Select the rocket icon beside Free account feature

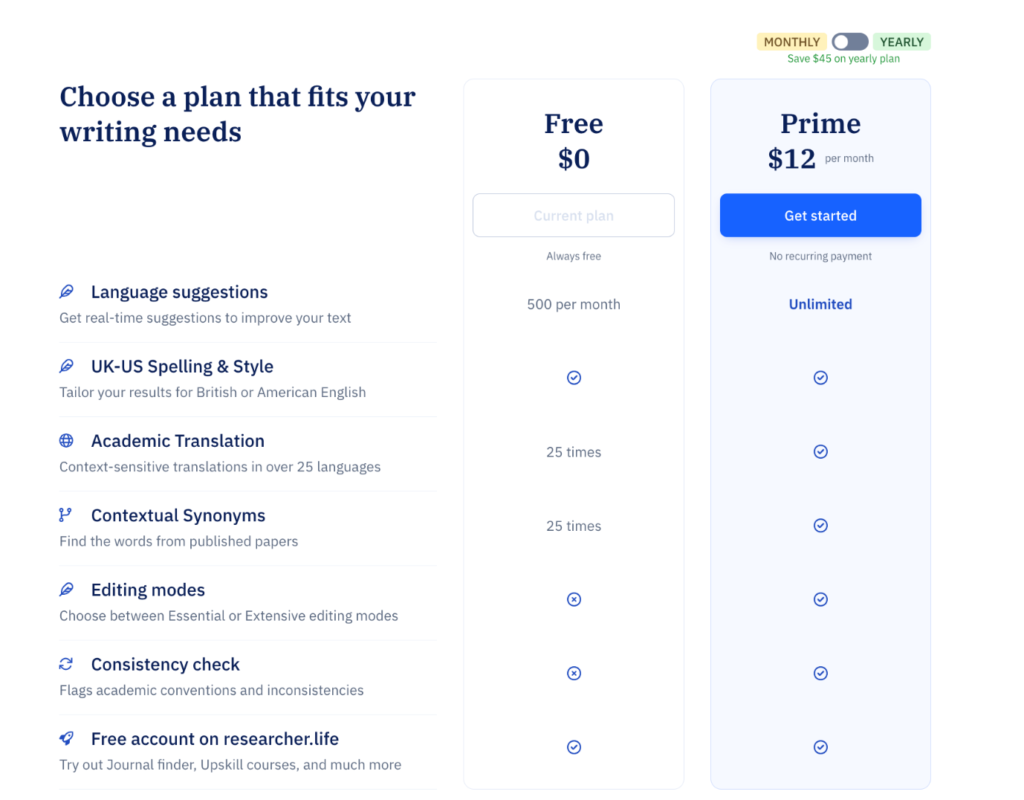(x=66, y=738)
